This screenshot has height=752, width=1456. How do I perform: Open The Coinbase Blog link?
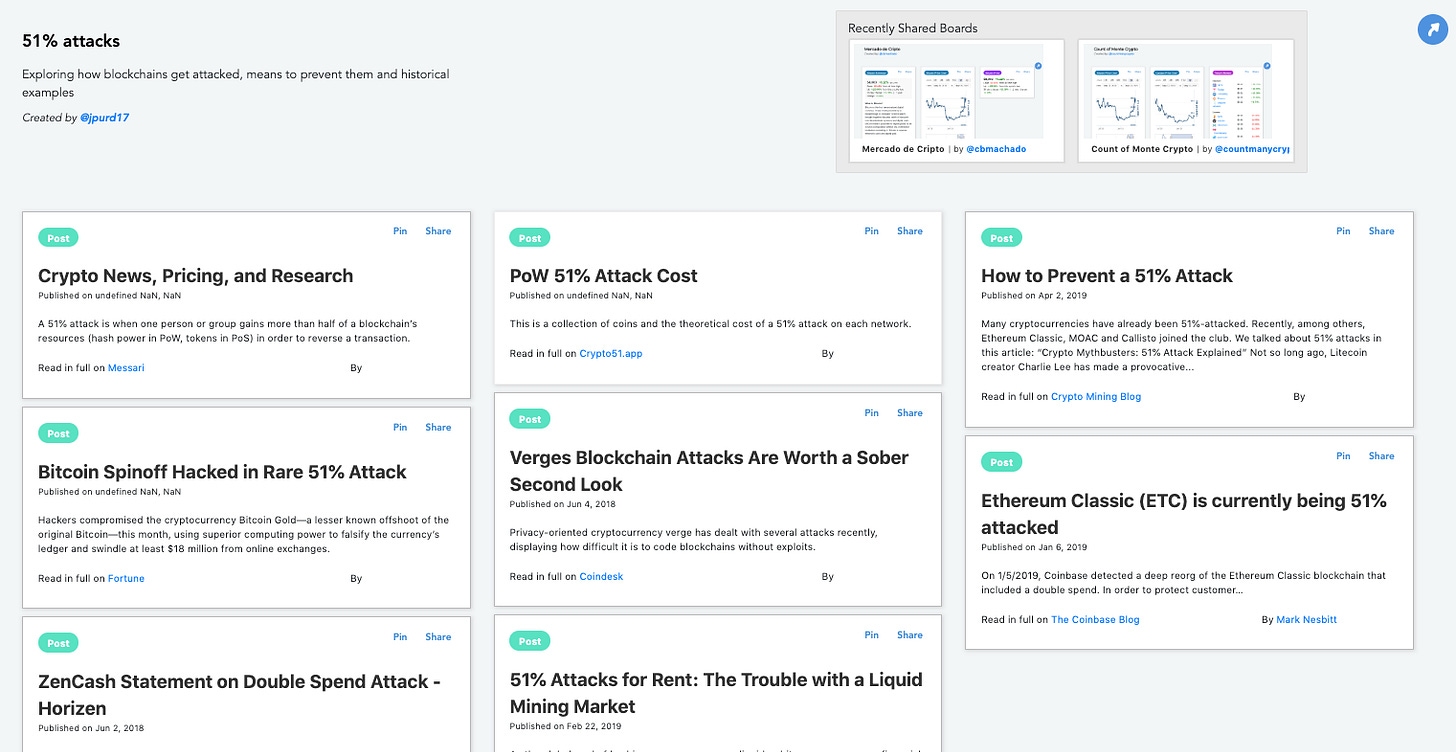pyautogui.click(x=1095, y=620)
